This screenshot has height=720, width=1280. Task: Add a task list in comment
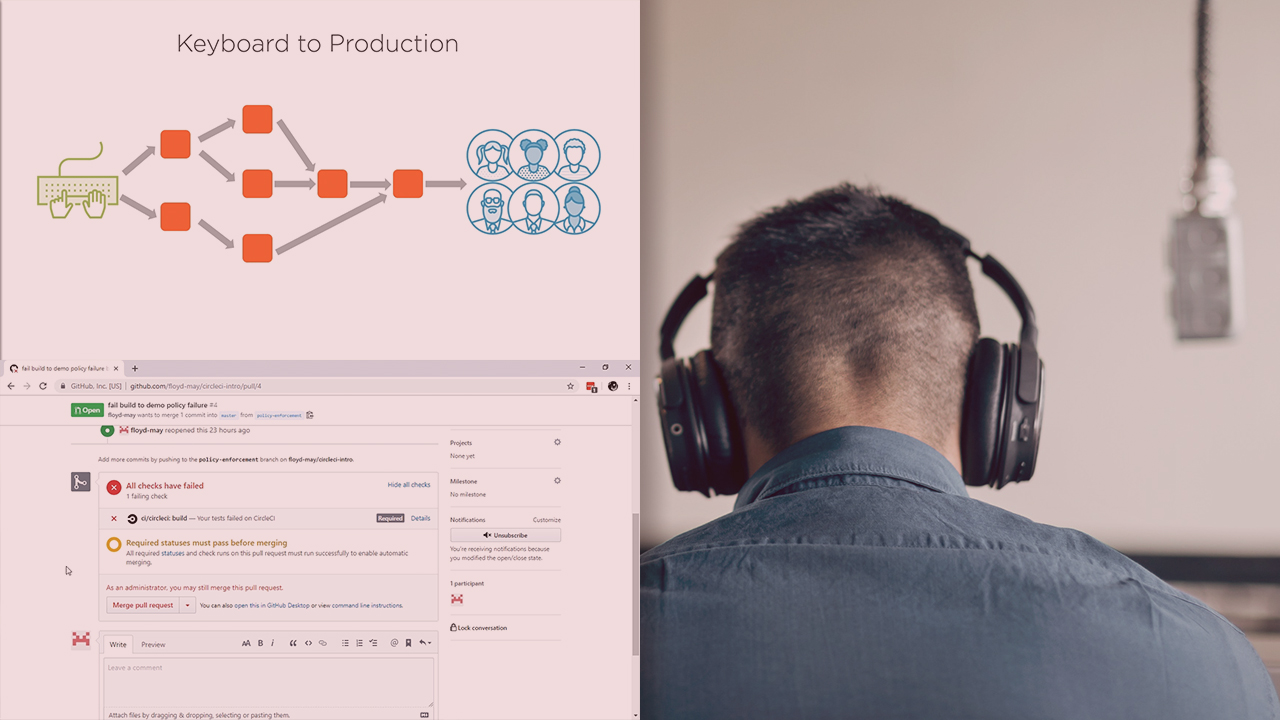pos(373,643)
